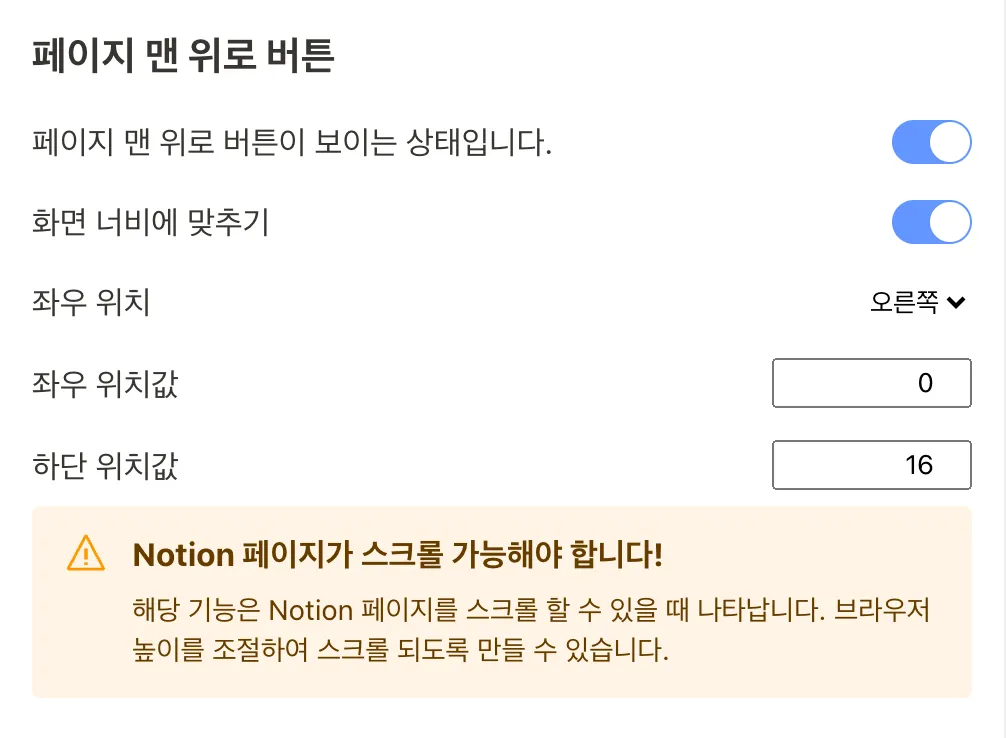Screen dimensions: 1006x738
Task: Disable the 화면 너비에 맞추기 switch
Action: coord(931,222)
